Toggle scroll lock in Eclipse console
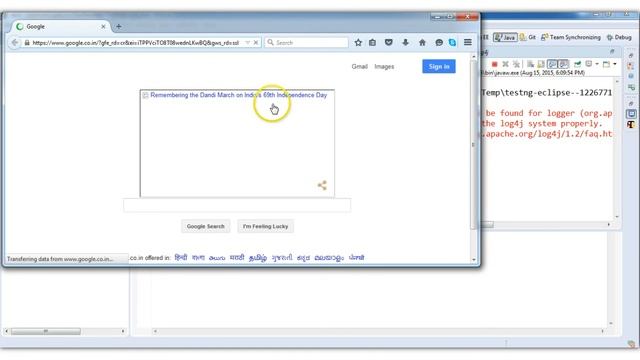Image resolution: width=640 pixels, height=360 pixels. pos(541,64)
